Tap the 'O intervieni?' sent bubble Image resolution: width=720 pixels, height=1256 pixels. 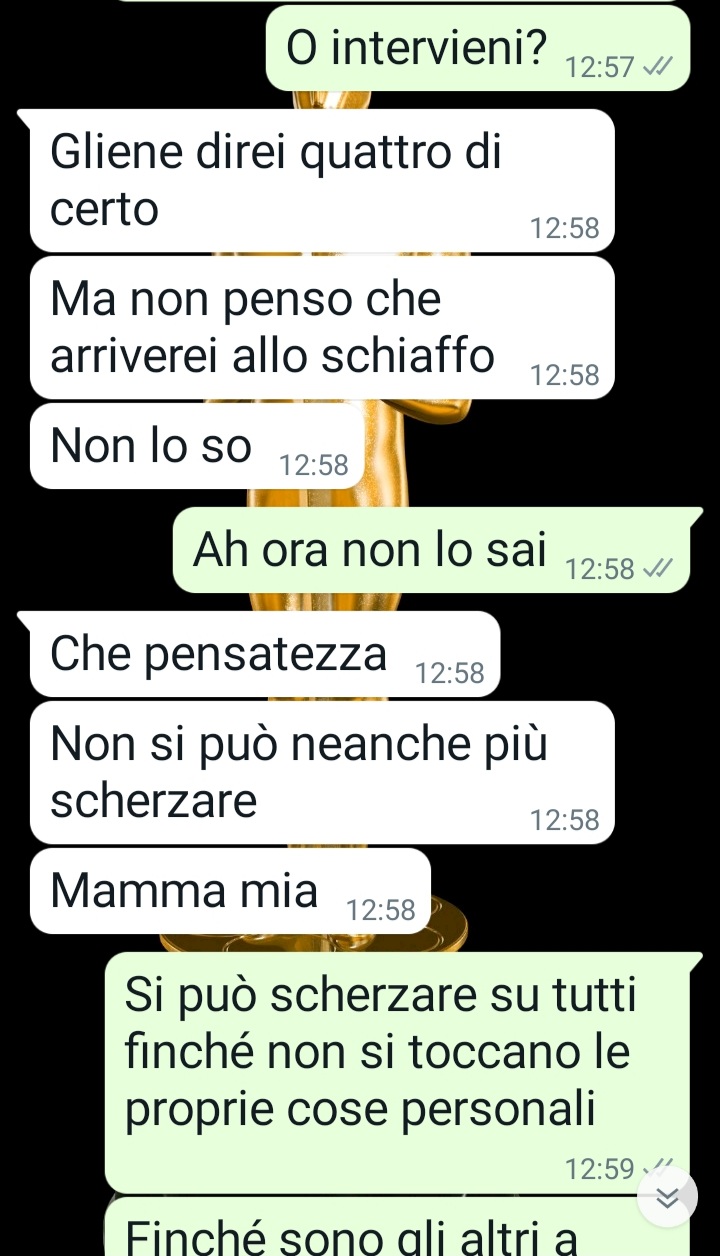(478, 49)
